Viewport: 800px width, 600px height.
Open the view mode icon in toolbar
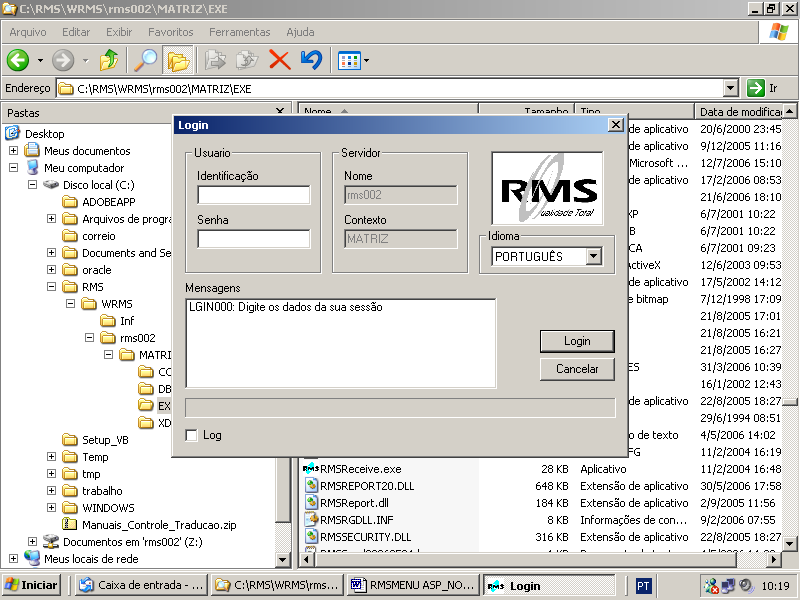tap(348, 60)
